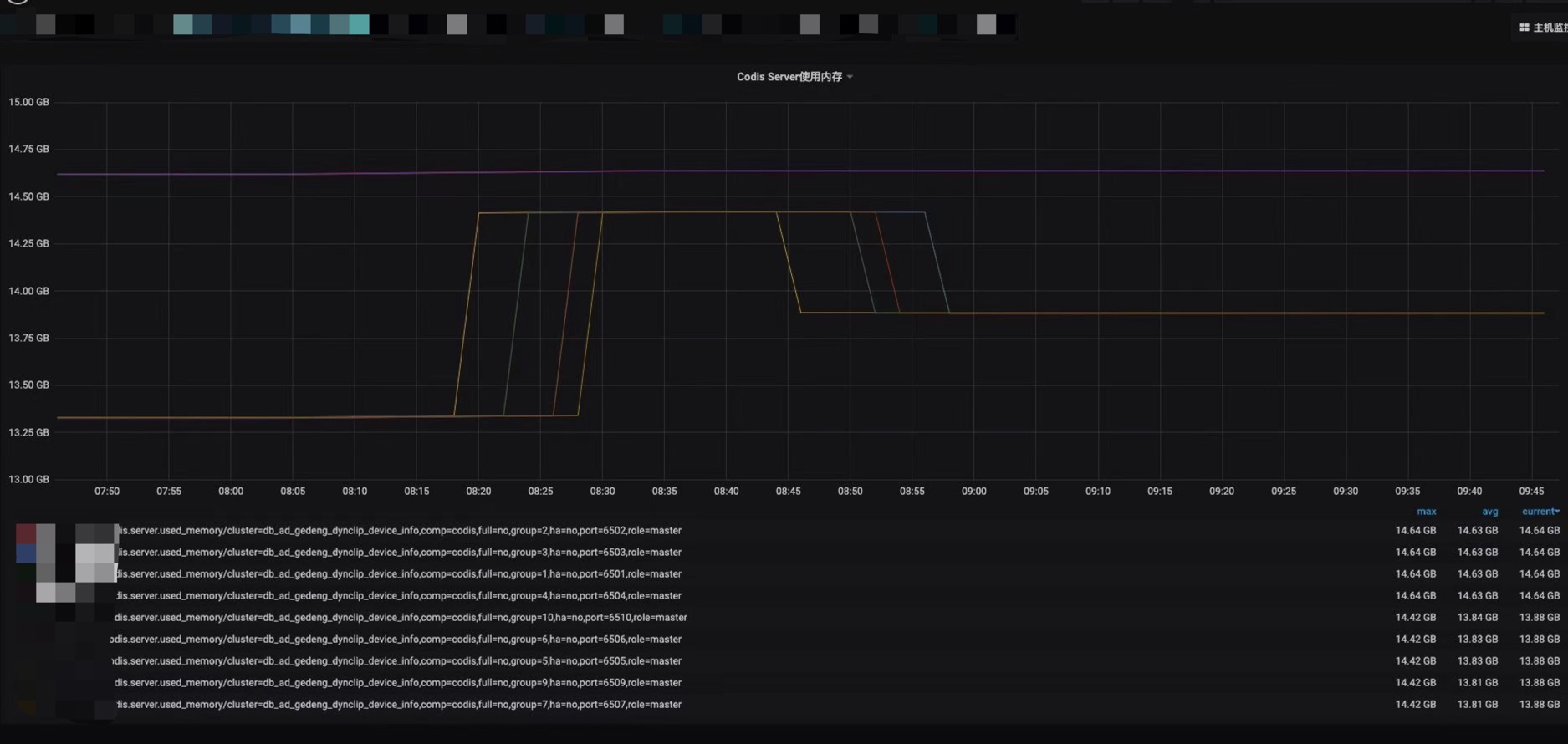1568x744 pixels.
Task: Click the 主机监控 dashboard link
Action: tap(1550, 28)
